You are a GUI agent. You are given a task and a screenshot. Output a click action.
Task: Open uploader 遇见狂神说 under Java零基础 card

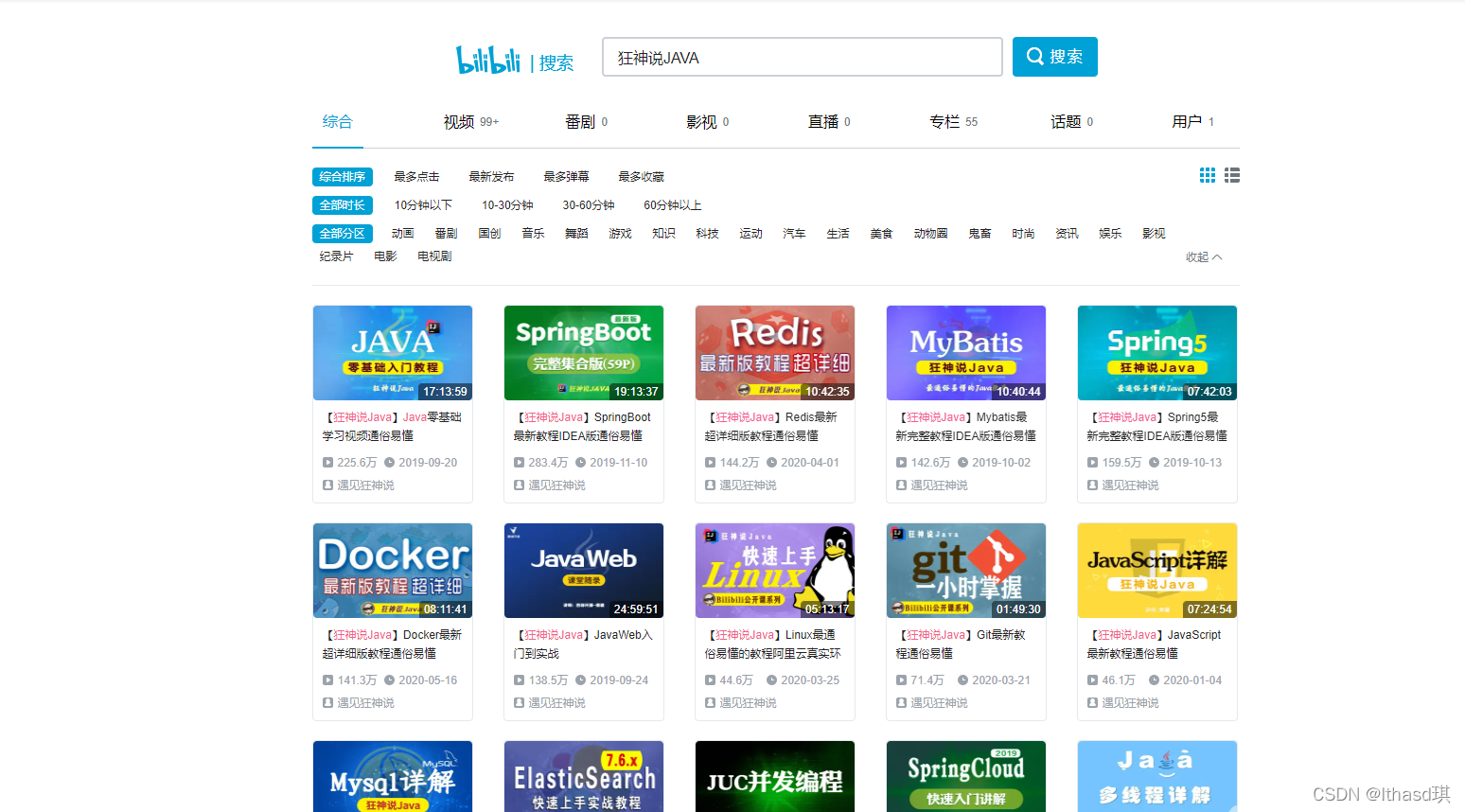pyautogui.click(x=365, y=485)
